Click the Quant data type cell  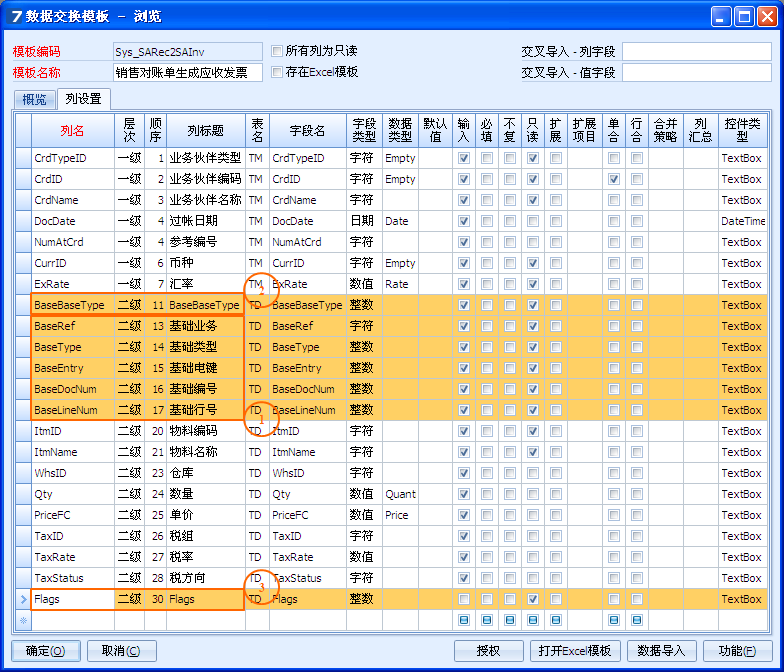[400, 494]
